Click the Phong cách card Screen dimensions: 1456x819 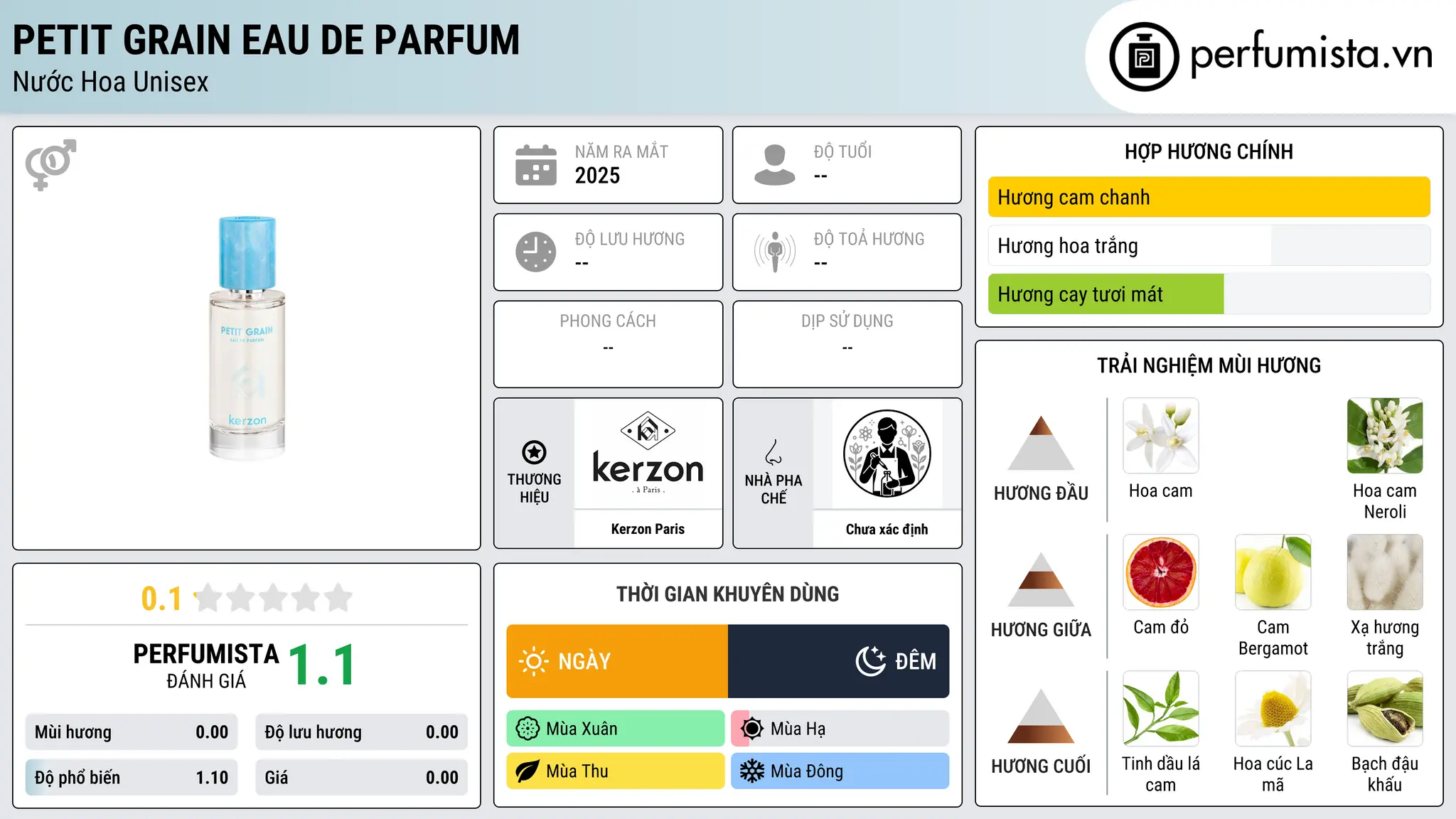608,344
